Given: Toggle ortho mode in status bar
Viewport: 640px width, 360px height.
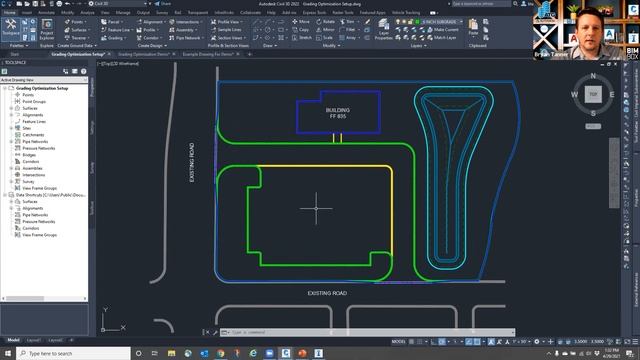Looking at the screenshot, I should tap(434, 342).
